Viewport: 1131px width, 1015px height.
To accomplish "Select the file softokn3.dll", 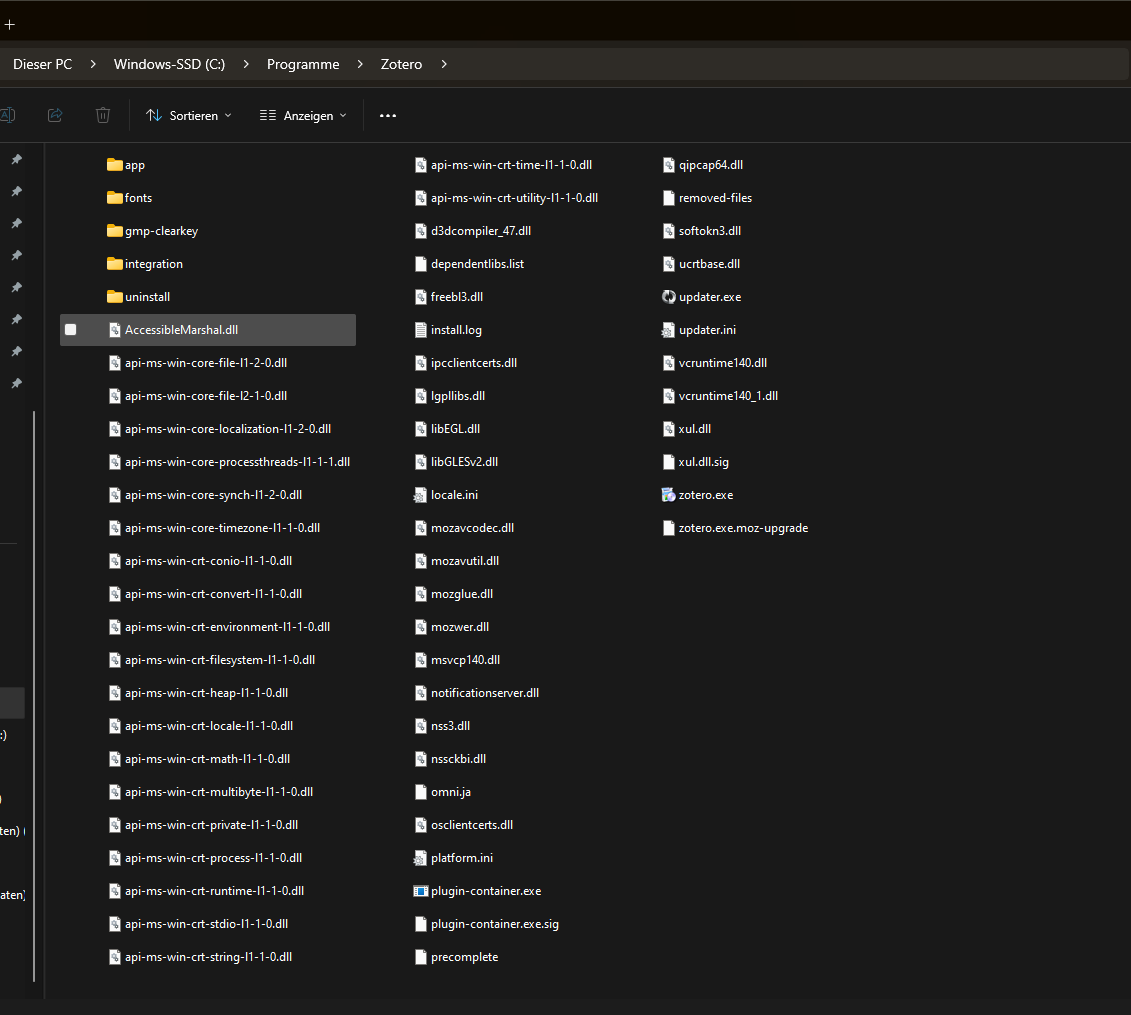I will point(710,231).
